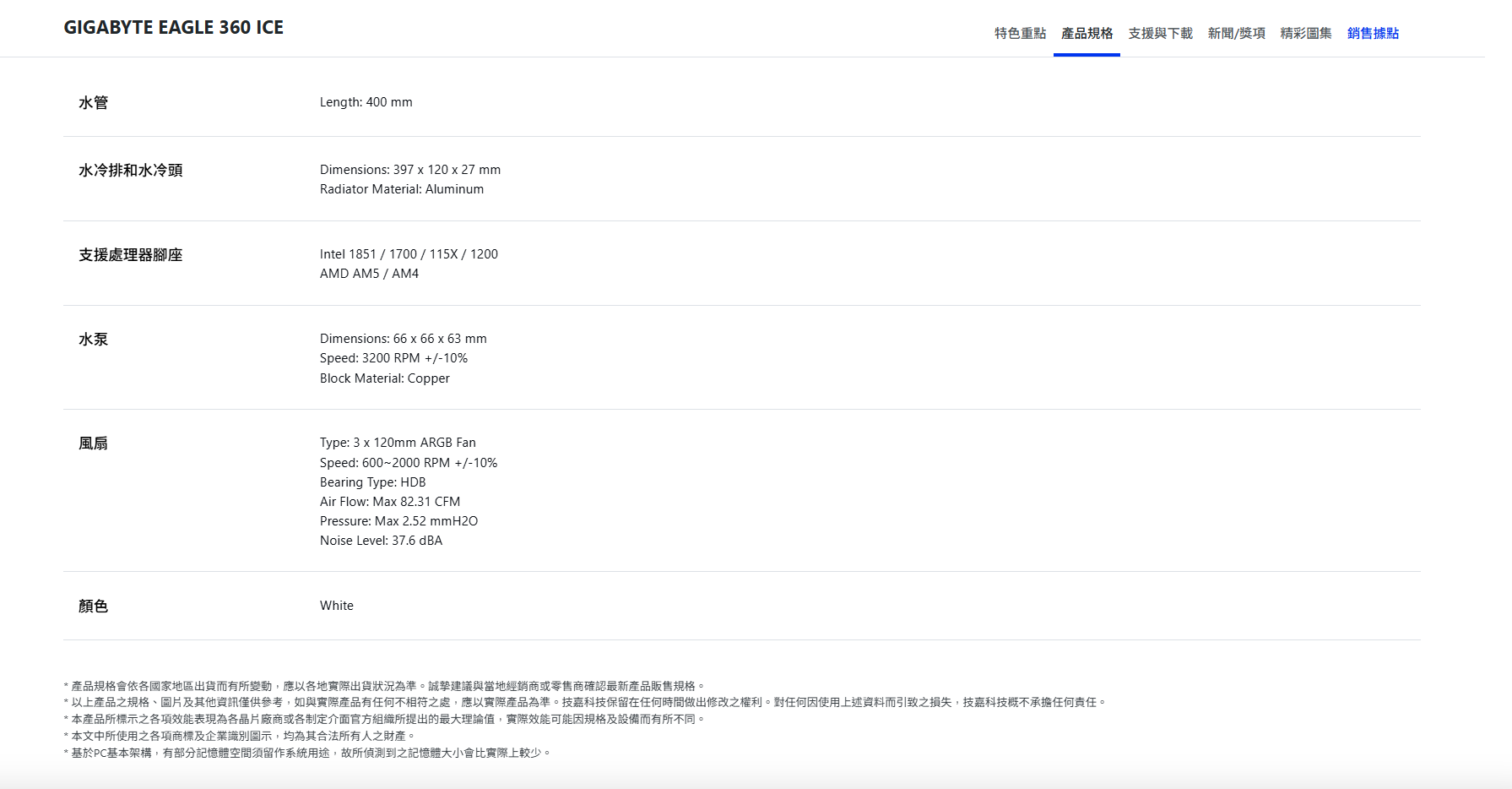Click the 水管 spec label
1512x789 pixels.
click(93, 103)
